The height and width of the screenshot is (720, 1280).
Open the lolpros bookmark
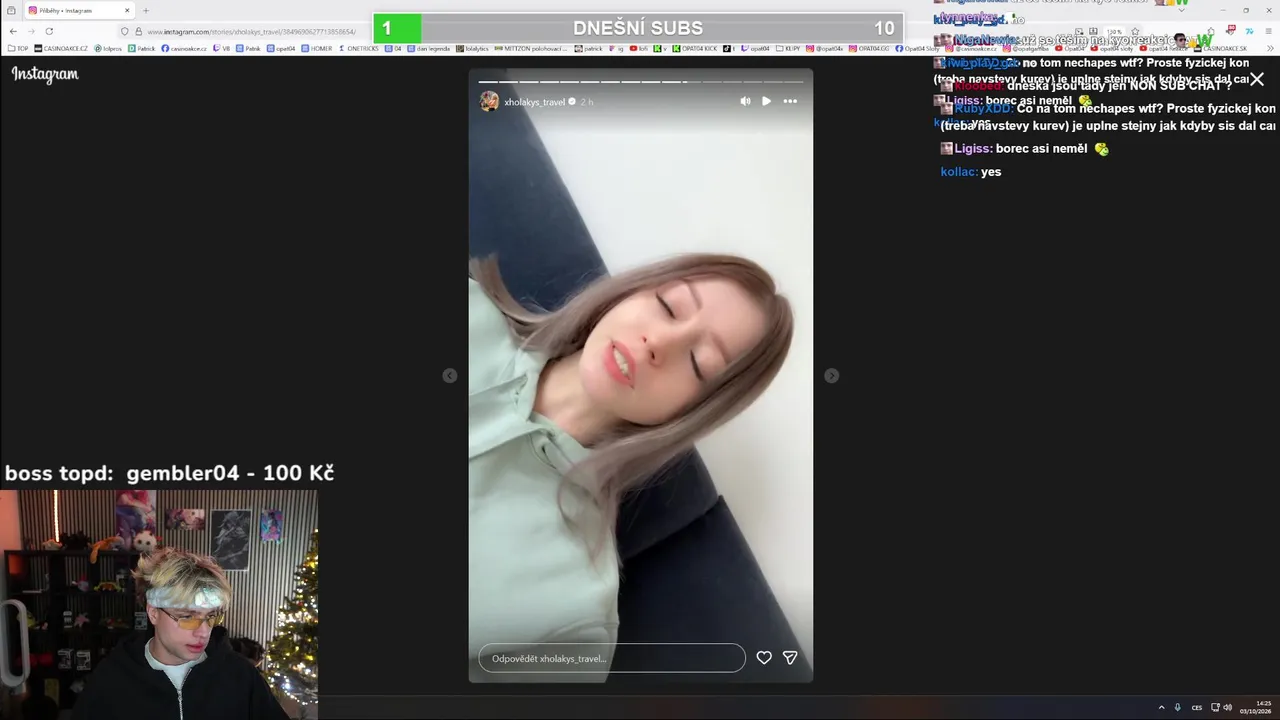click(108, 48)
